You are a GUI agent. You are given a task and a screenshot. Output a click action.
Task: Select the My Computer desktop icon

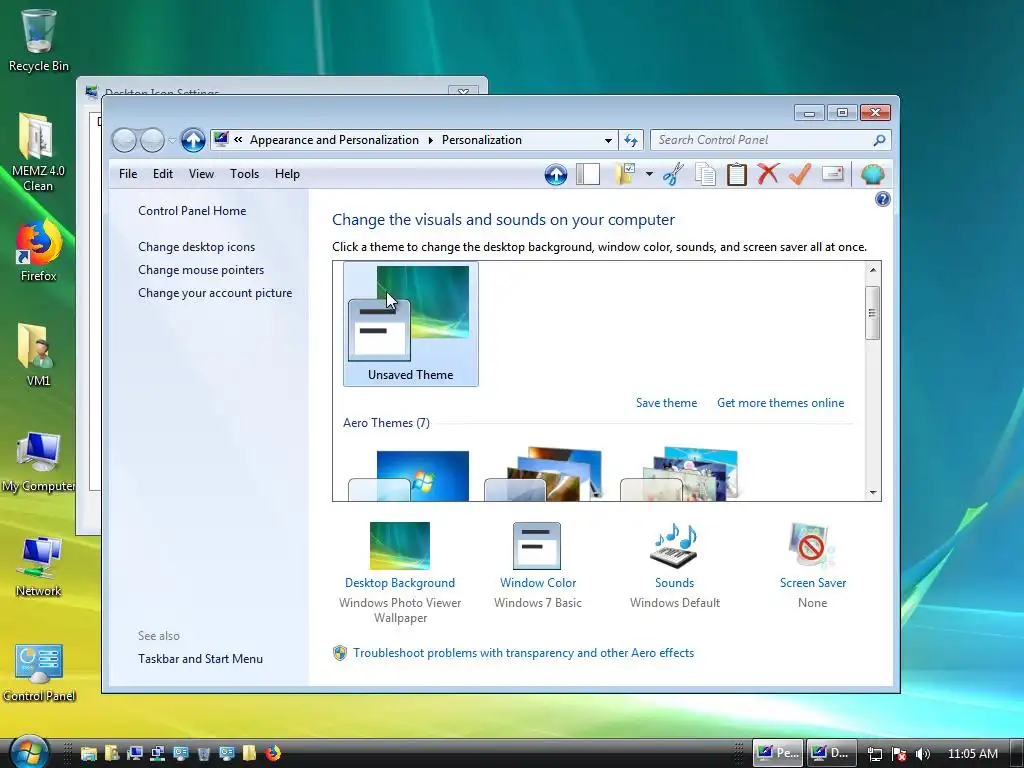[x=39, y=462]
